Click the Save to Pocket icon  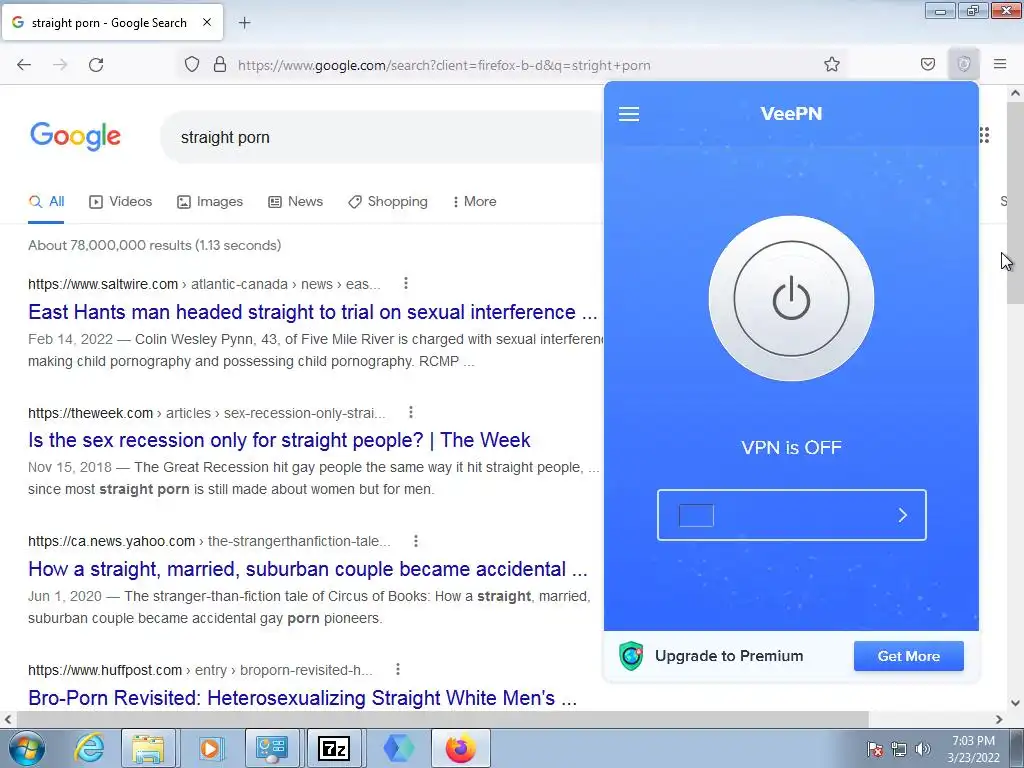coord(927,64)
